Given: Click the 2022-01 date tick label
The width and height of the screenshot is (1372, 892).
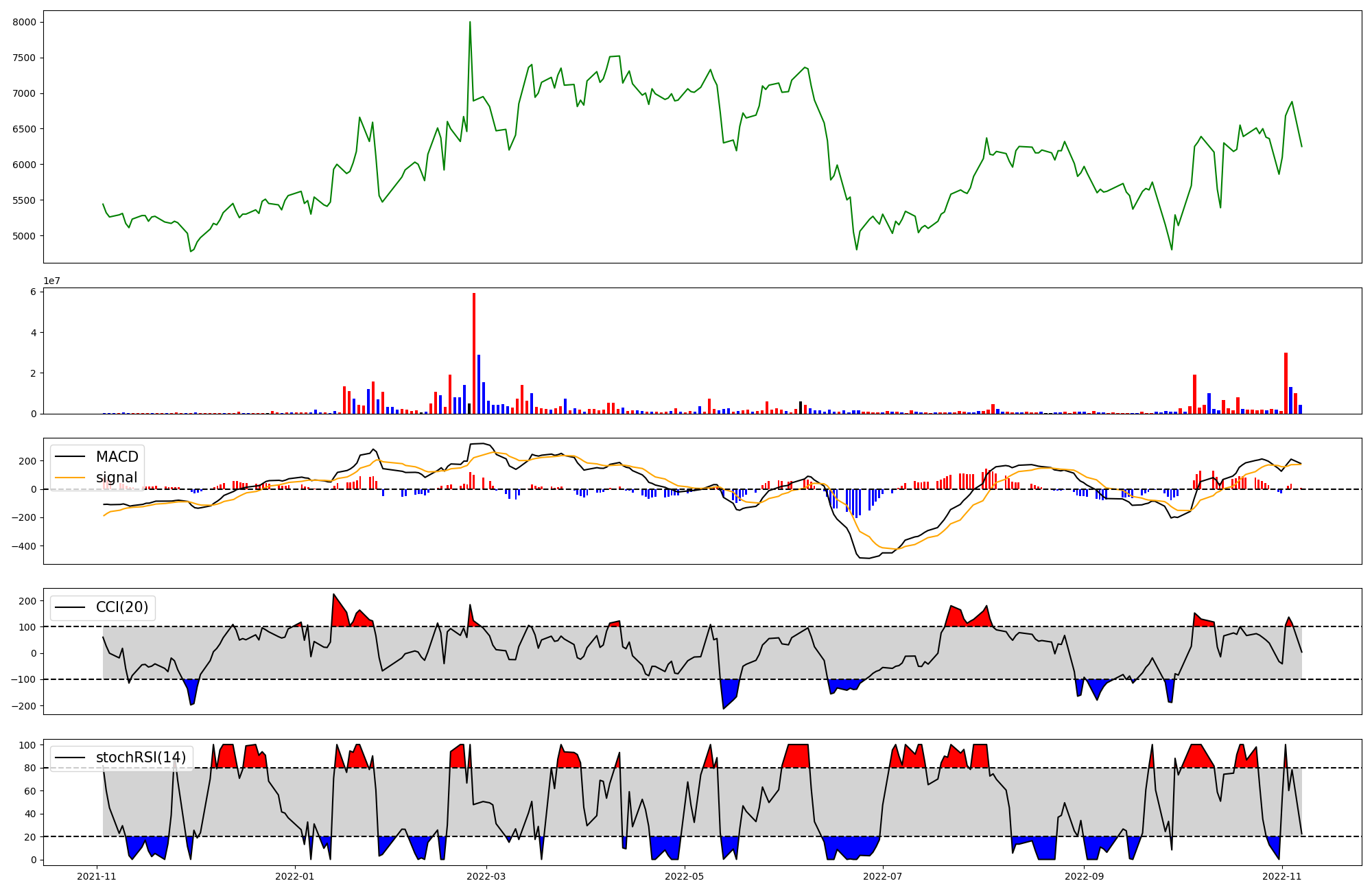Looking at the screenshot, I should [295, 876].
